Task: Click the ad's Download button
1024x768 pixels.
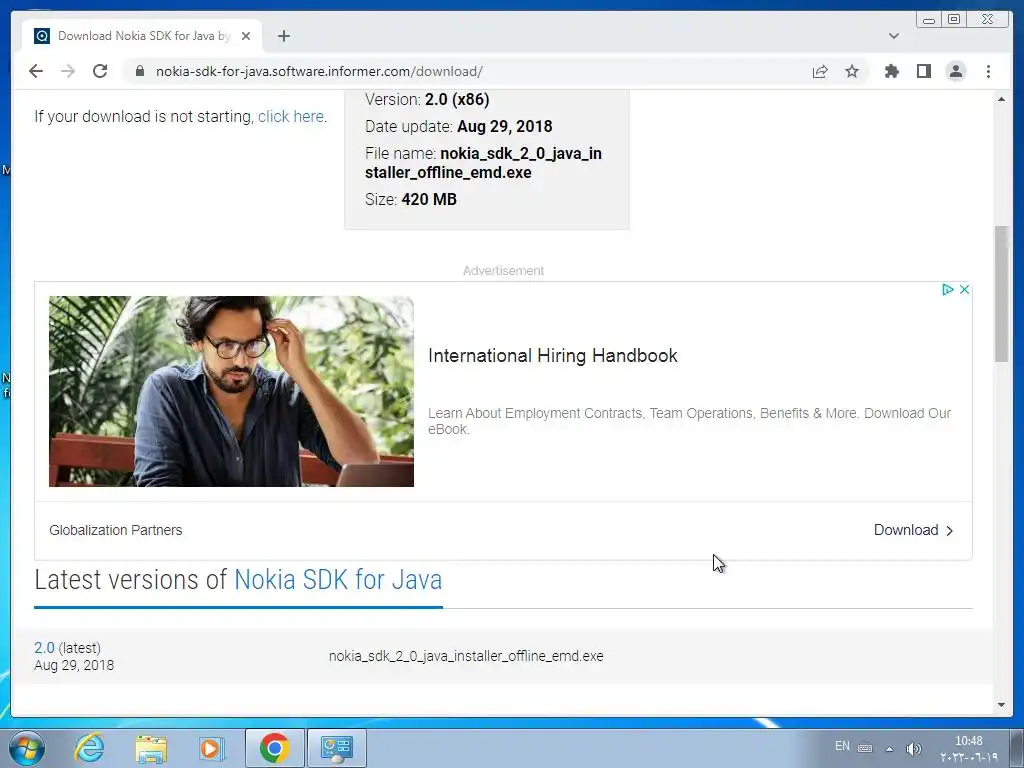Action: pos(913,530)
